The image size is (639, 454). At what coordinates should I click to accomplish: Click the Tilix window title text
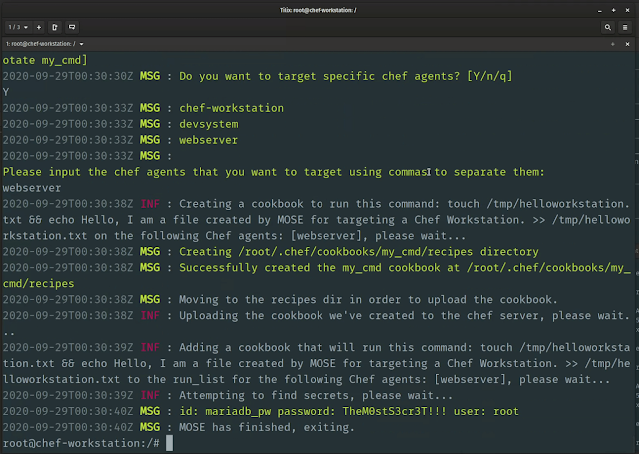click(x=318, y=10)
